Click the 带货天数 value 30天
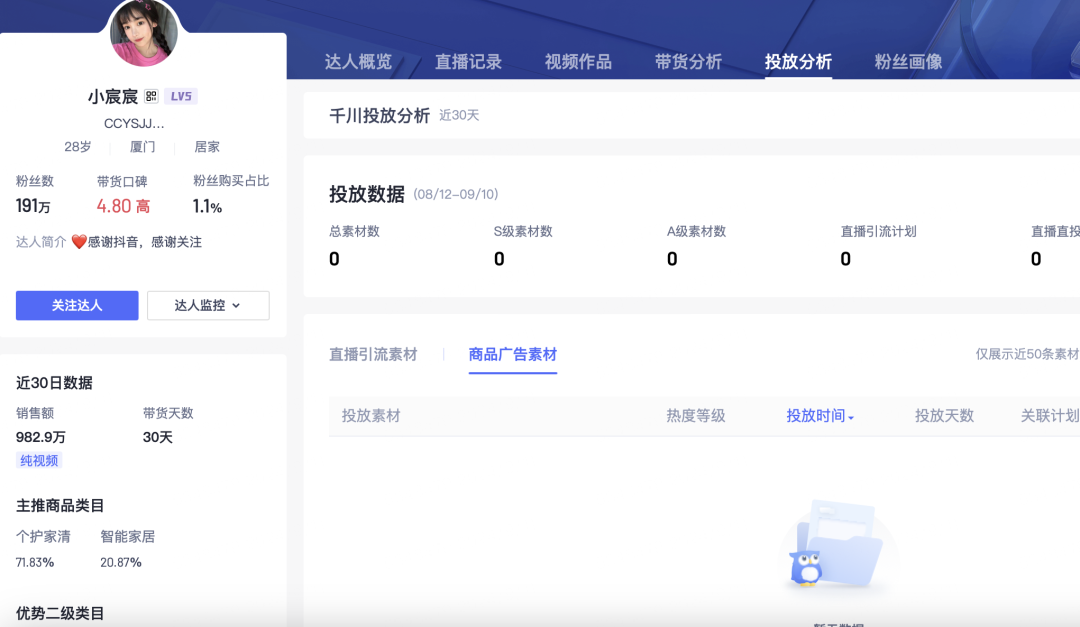Image resolution: width=1080 pixels, height=627 pixels. pyautogui.click(x=158, y=437)
